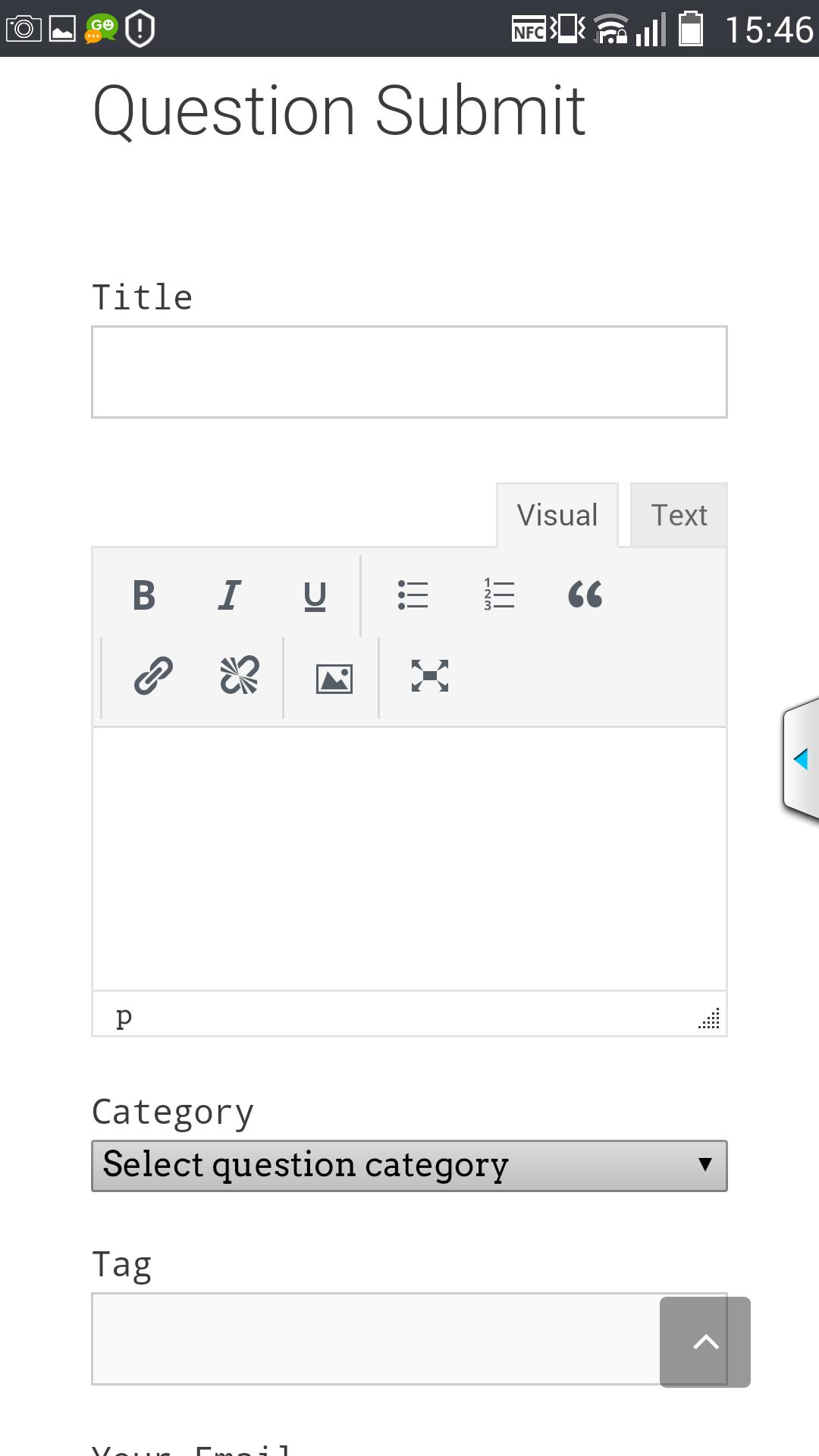Switch to the Visual editor tab
The height and width of the screenshot is (1456, 819).
click(x=557, y=515)
